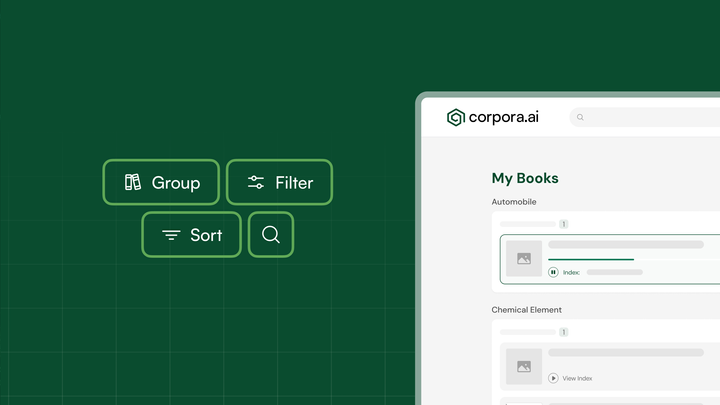
Task: Click the count badge under Chemical Element
Action: pos(564,332)
